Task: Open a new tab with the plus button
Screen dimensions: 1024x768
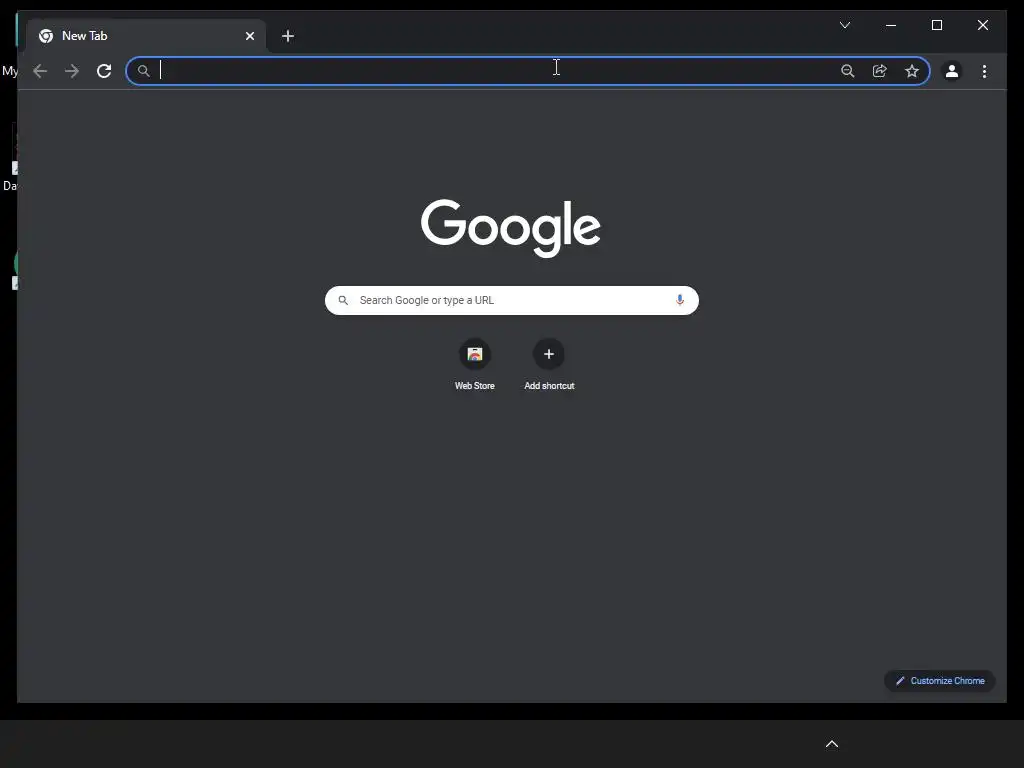Action: click(x=288, y=36)
